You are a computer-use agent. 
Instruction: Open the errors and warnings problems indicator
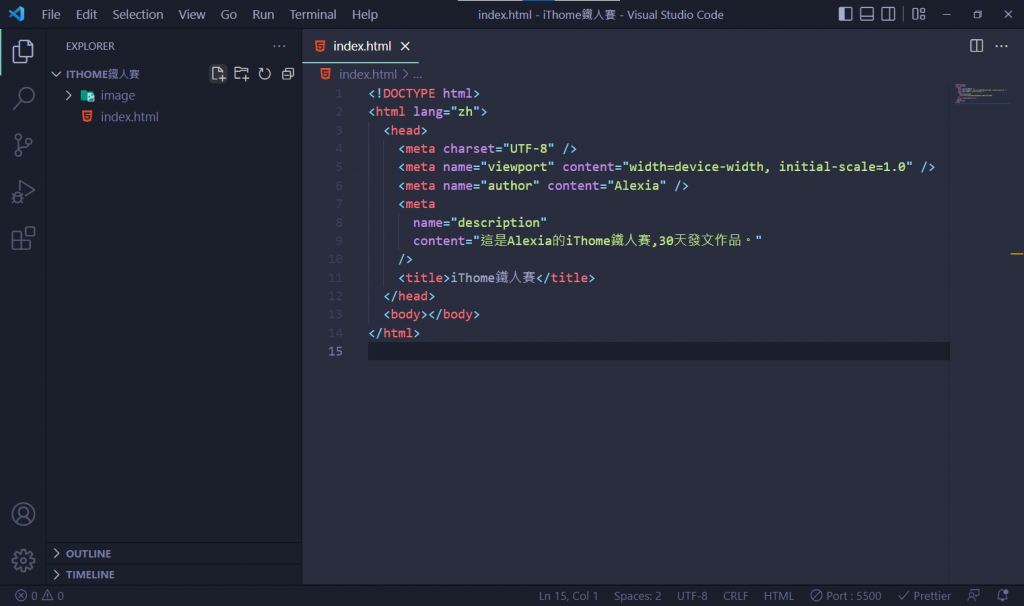click(40, 596)
